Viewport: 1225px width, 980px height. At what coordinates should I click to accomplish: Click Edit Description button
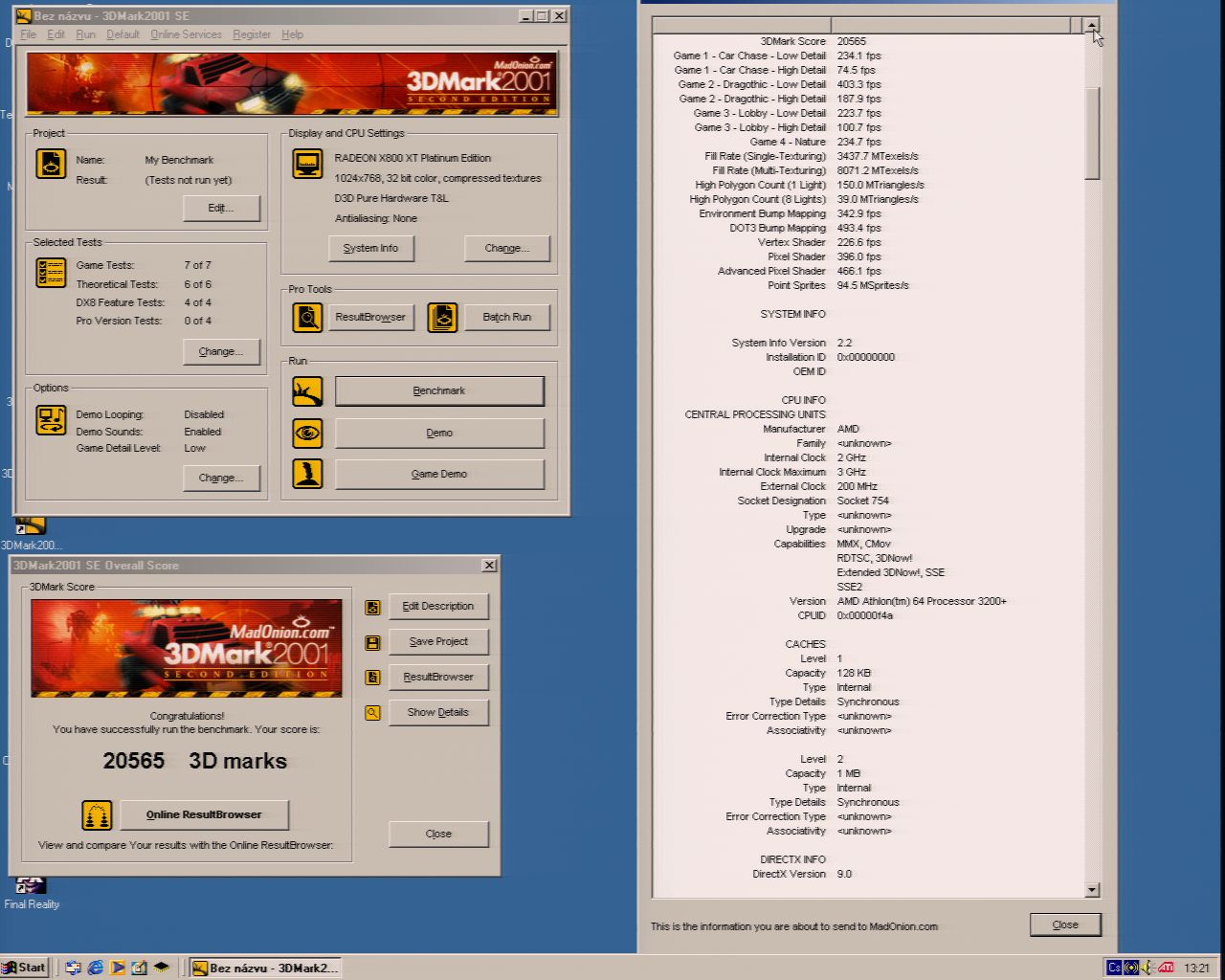click(x=438, y=607)
